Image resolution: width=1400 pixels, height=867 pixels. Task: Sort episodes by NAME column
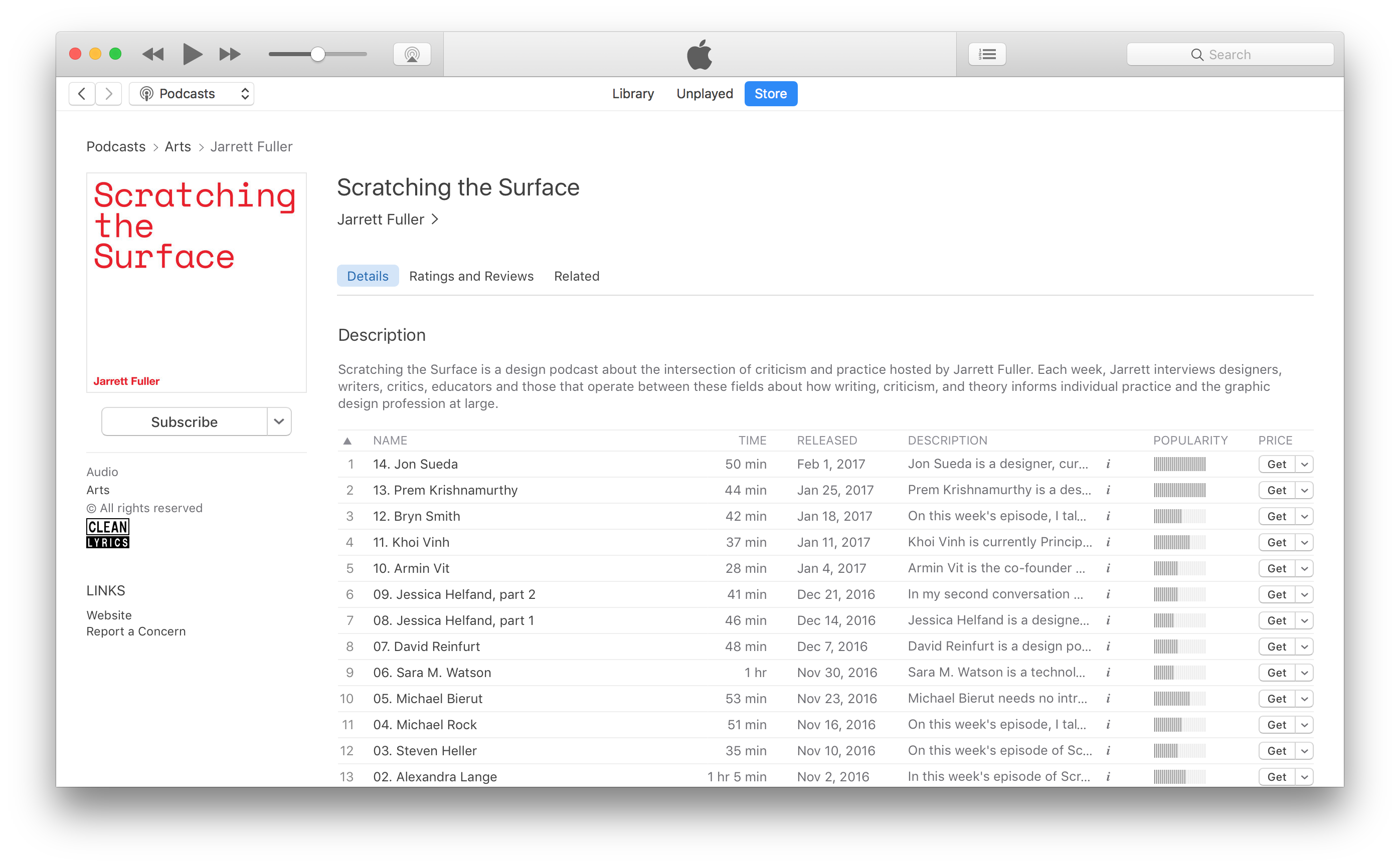pyautogui.click(x=390, y=441)
